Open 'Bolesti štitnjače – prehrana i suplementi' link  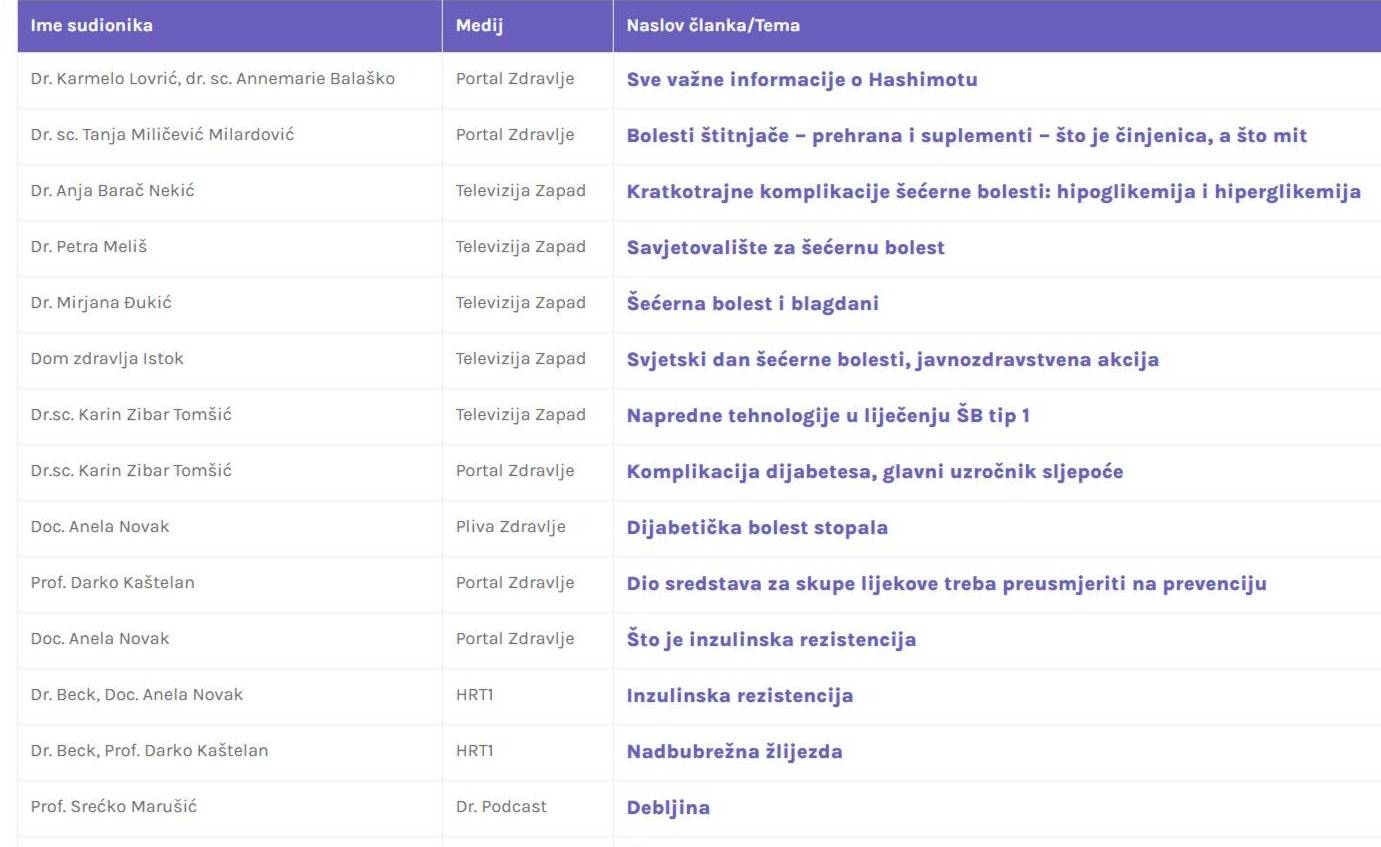click(x=966, y=136)
